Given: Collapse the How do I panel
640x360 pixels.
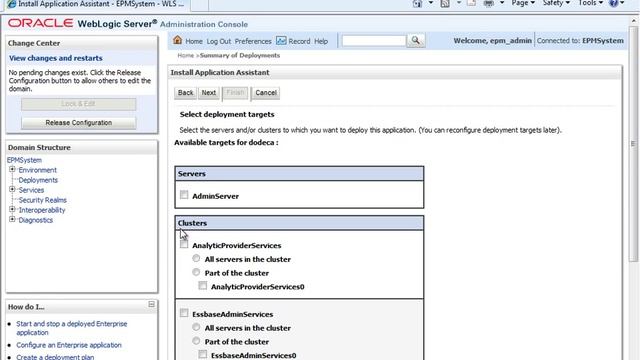Looking at the screenshot, I should pos(151,304).
